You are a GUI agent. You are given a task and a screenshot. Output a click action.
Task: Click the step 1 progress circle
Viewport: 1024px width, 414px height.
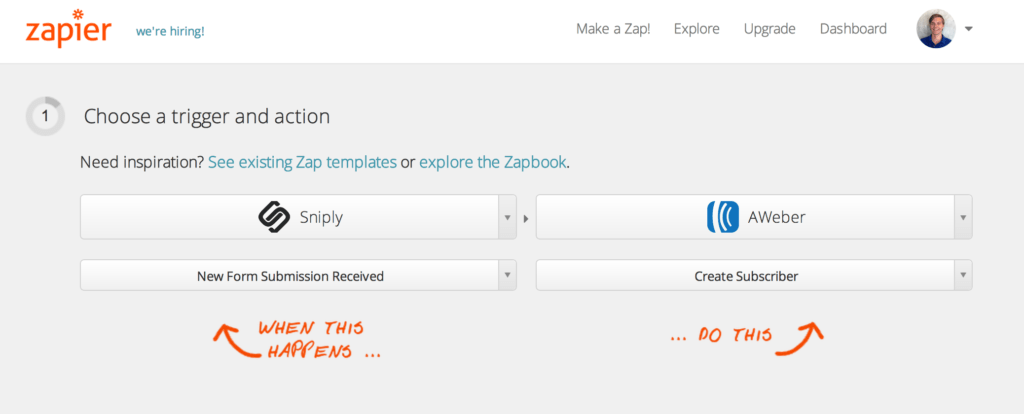[x=45, y=116]
